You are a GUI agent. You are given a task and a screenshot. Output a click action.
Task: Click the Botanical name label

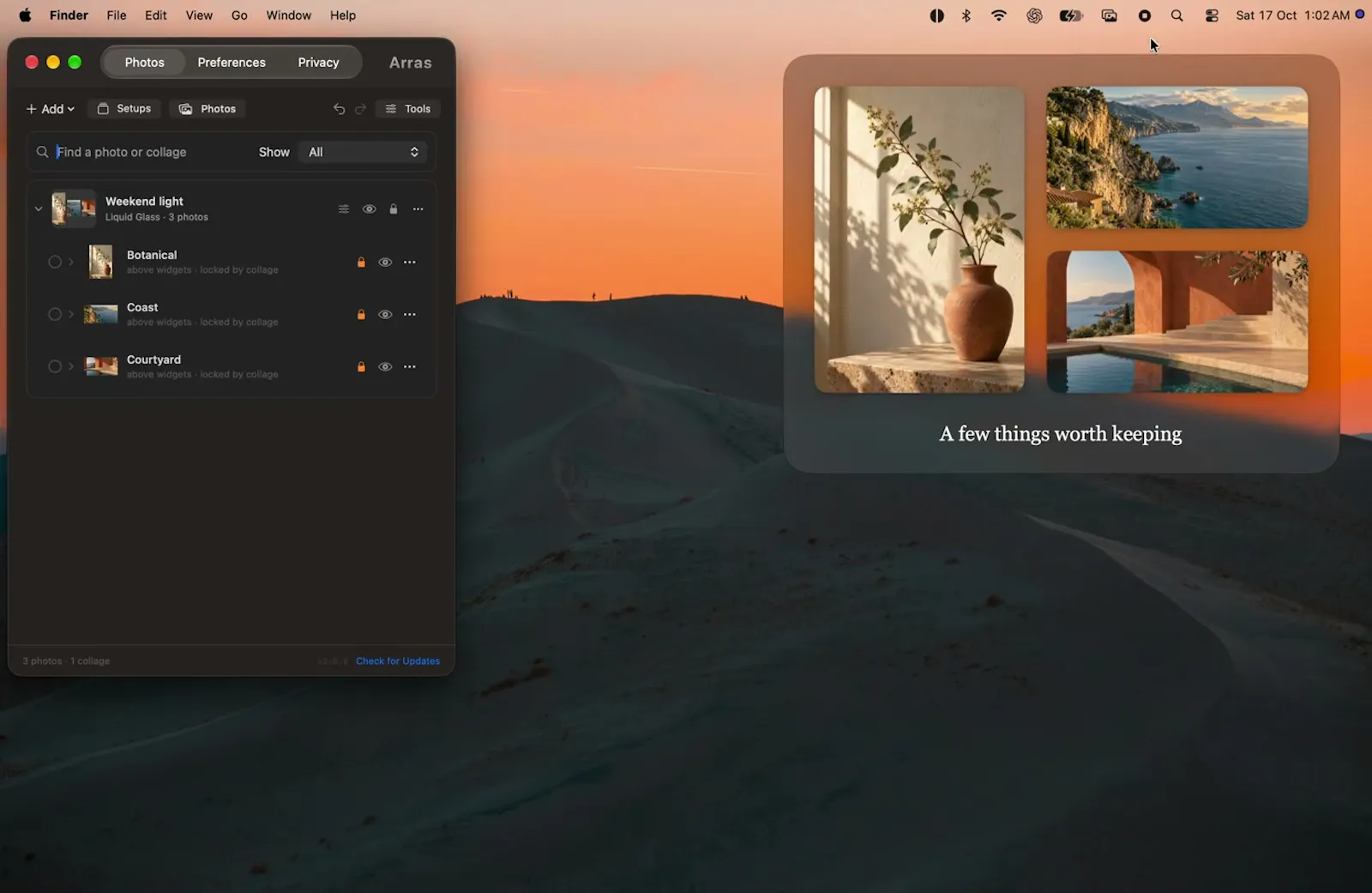[x=152, y=255]
